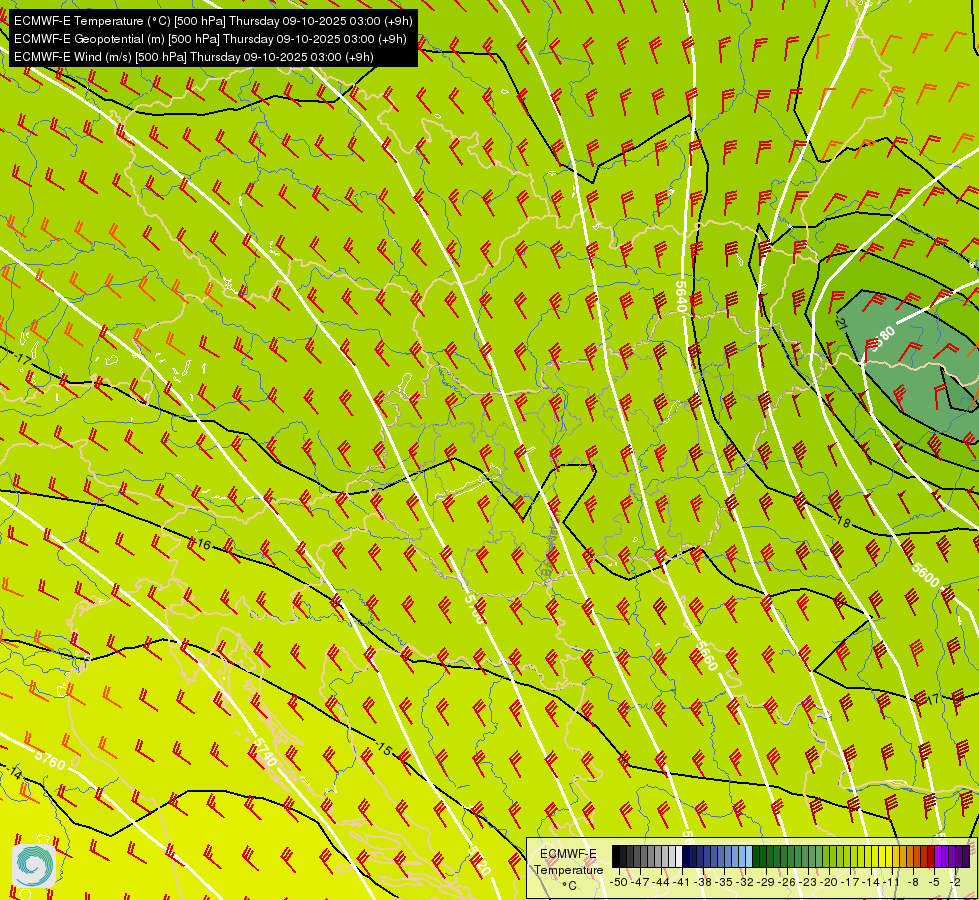The image size is (979, 900).
Task: Click the legend title ECMWF-E Temperature °C
Action: pyautogui.click(x=568, y=869)
